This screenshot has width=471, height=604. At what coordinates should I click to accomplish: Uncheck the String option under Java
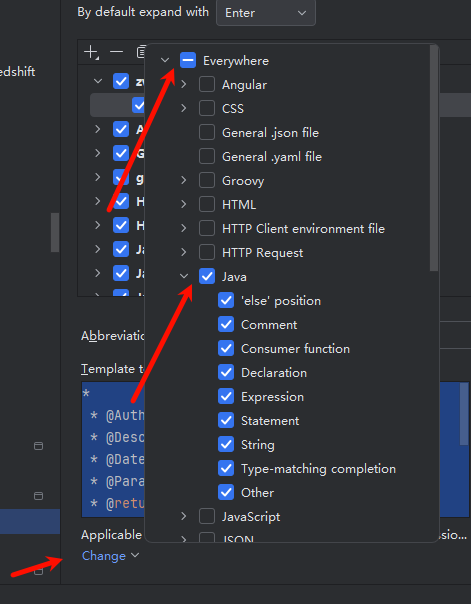pos(226,444)
